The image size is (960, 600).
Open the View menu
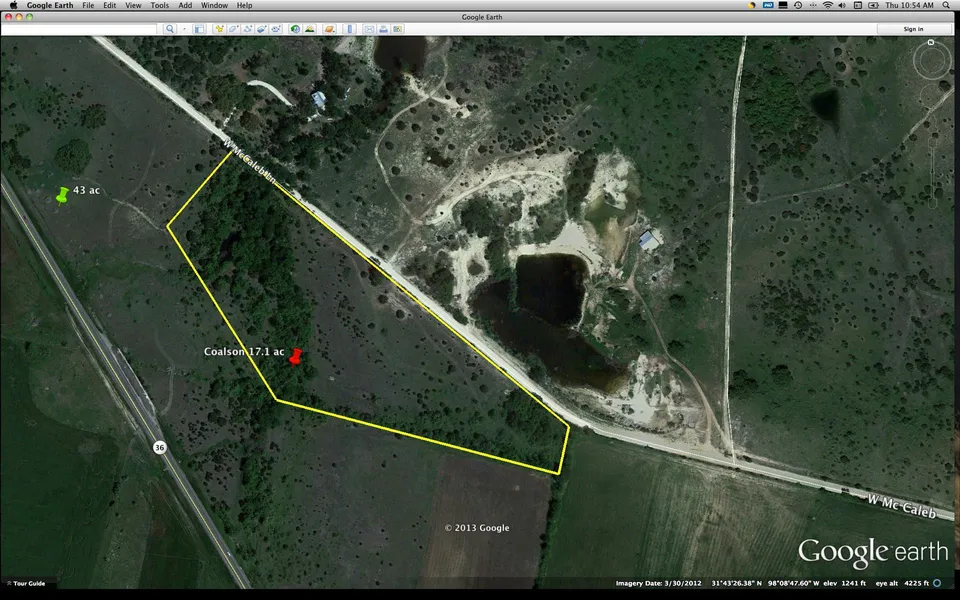tap(132, 5)
